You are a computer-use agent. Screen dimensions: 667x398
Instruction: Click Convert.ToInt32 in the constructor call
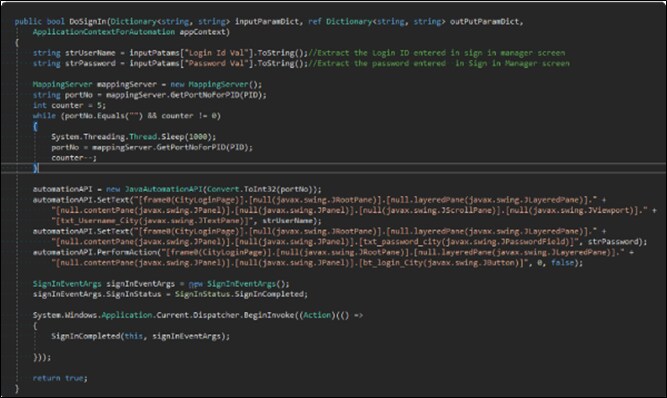tap(242, 189)
